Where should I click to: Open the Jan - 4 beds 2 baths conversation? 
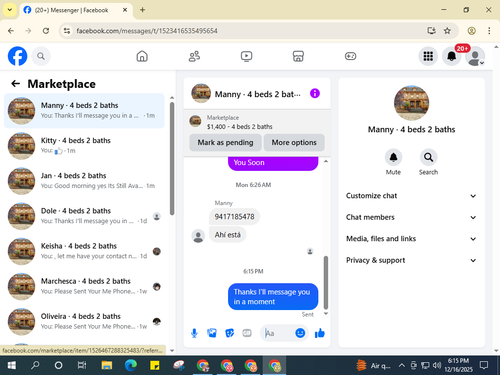tap(84, 181)
